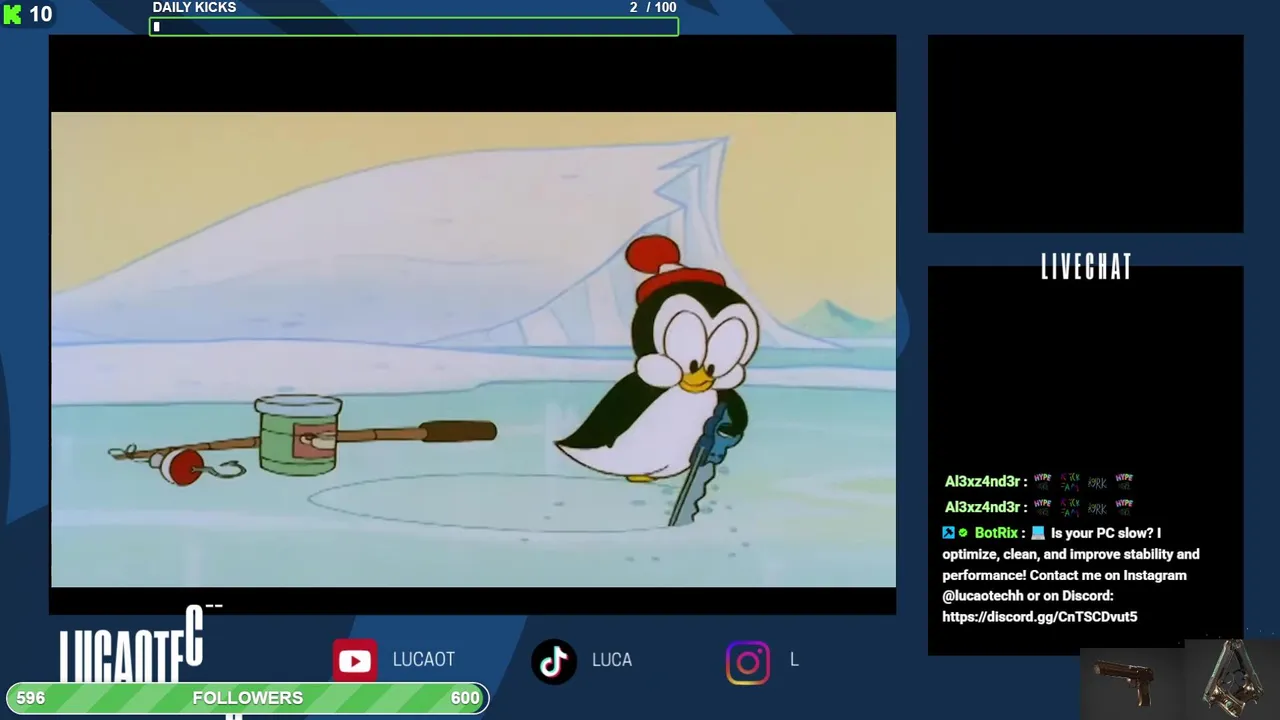This screenshot has width=1280, height=720.
Task: Click the TikTok logo icon
Action: point(554,661)
